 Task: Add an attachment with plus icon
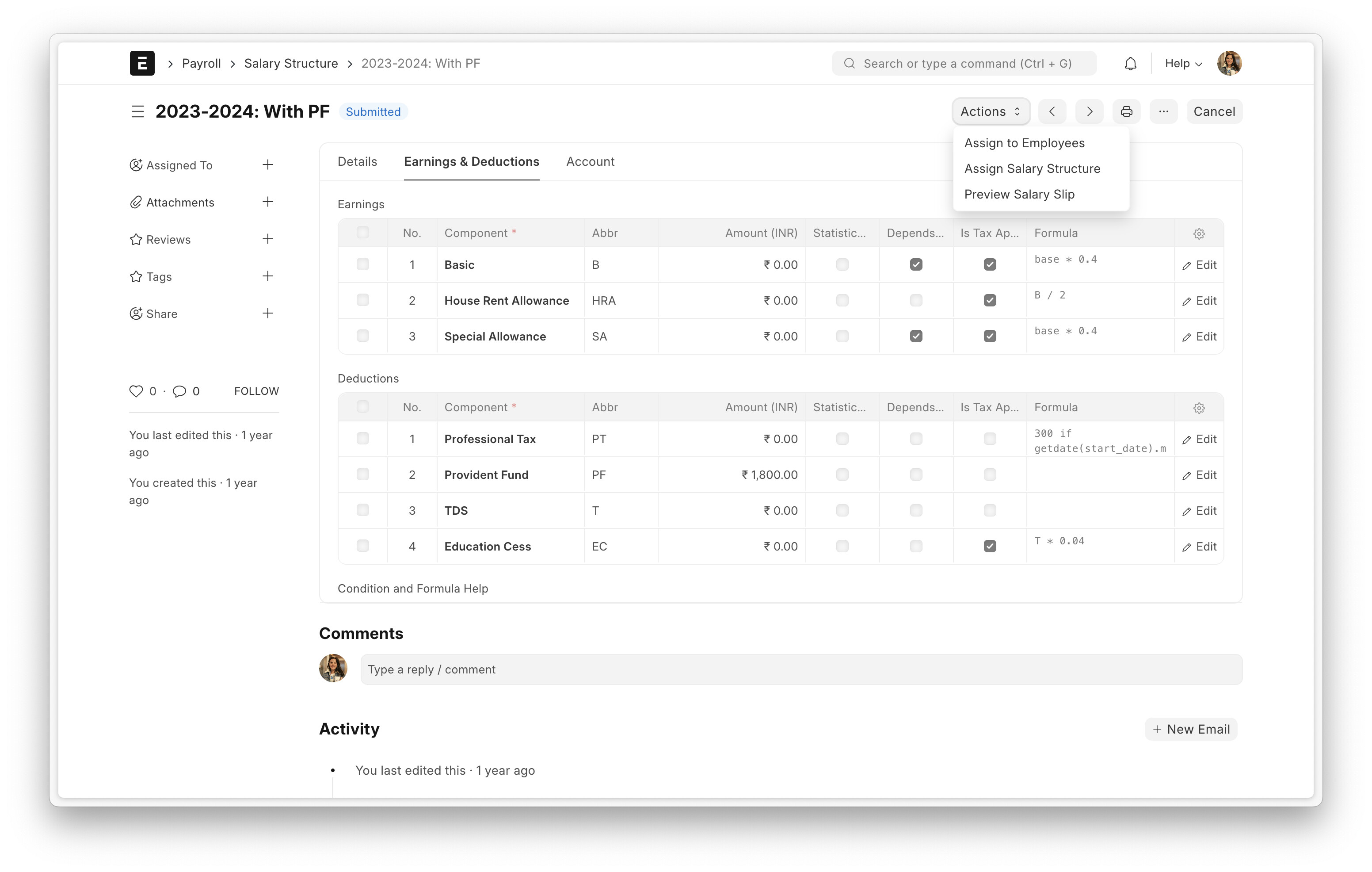(x=268, y=202)
